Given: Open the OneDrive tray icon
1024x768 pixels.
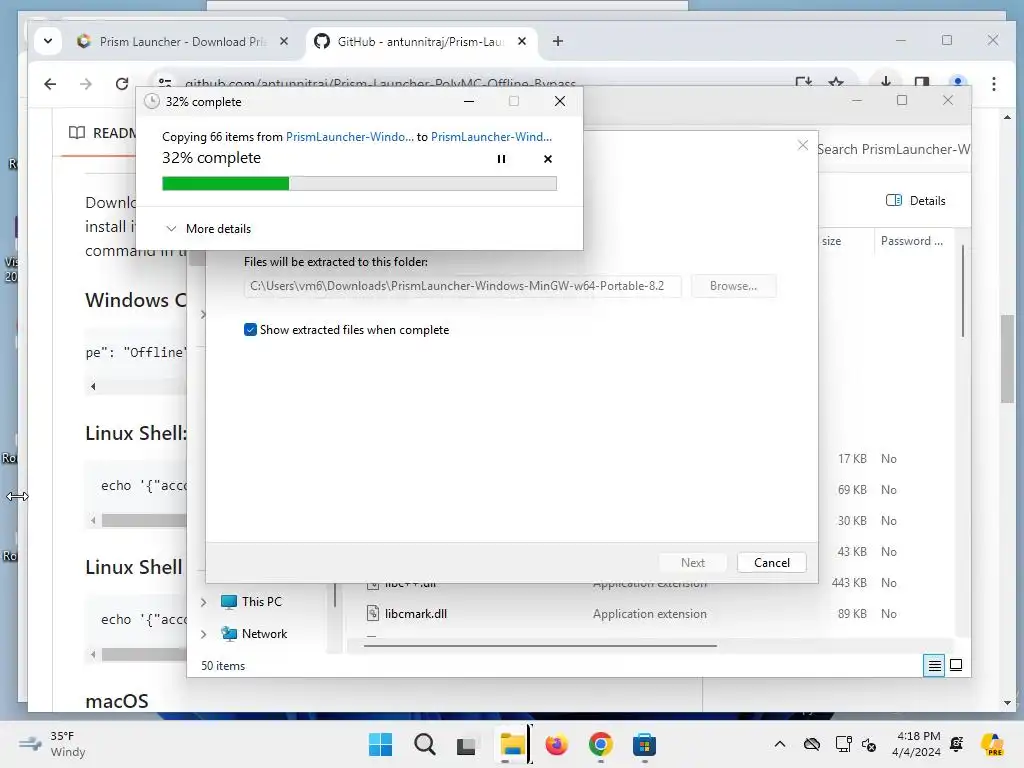Looking at the screenshot, I should 812,744.
